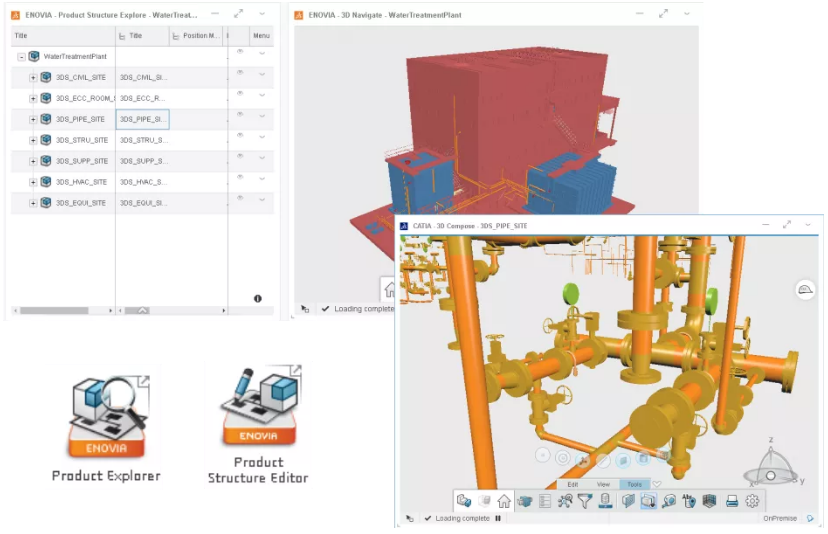
Task: Click the blue 3D parts icon in toolbar
Action: pyautogui.click(x=524, y=501)
